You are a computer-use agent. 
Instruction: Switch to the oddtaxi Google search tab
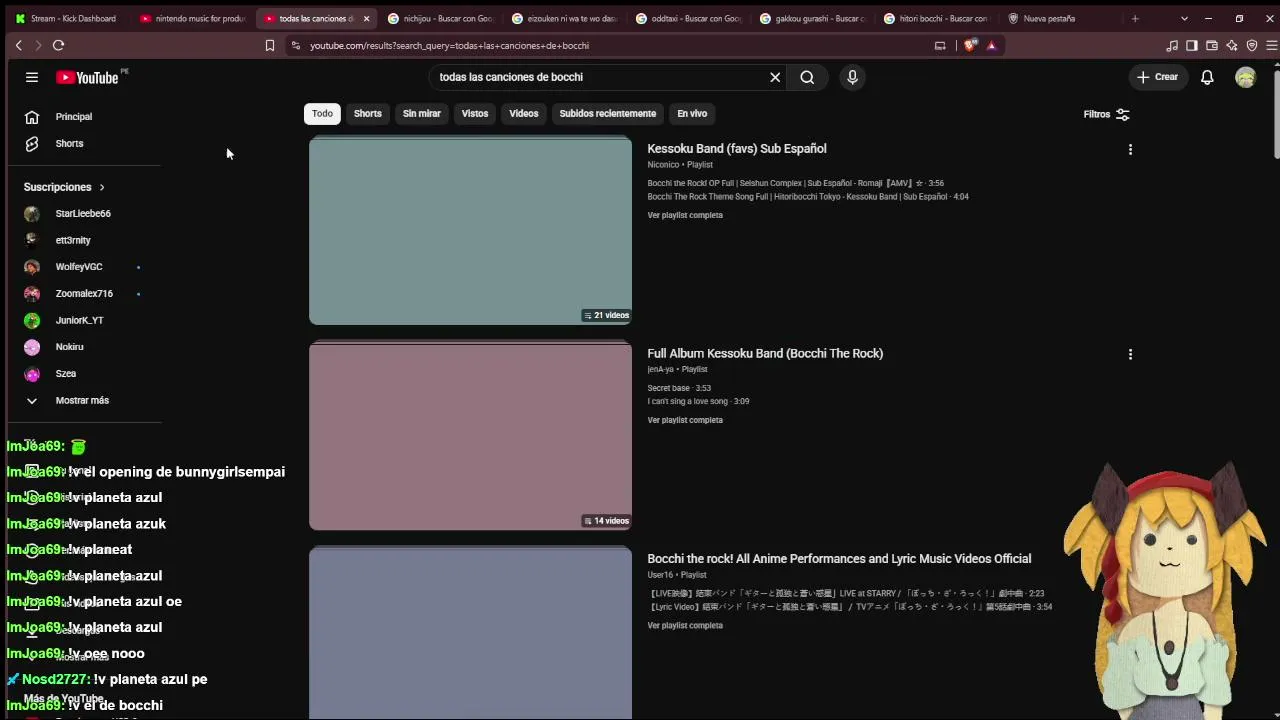[690, 18]
